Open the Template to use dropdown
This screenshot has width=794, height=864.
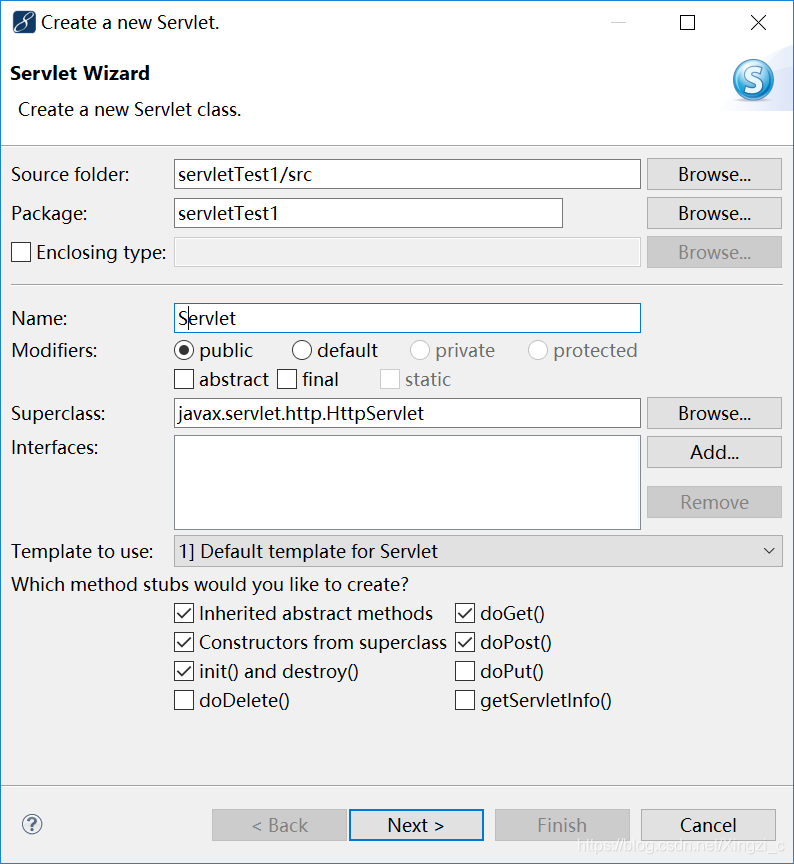tap(478, 551)
